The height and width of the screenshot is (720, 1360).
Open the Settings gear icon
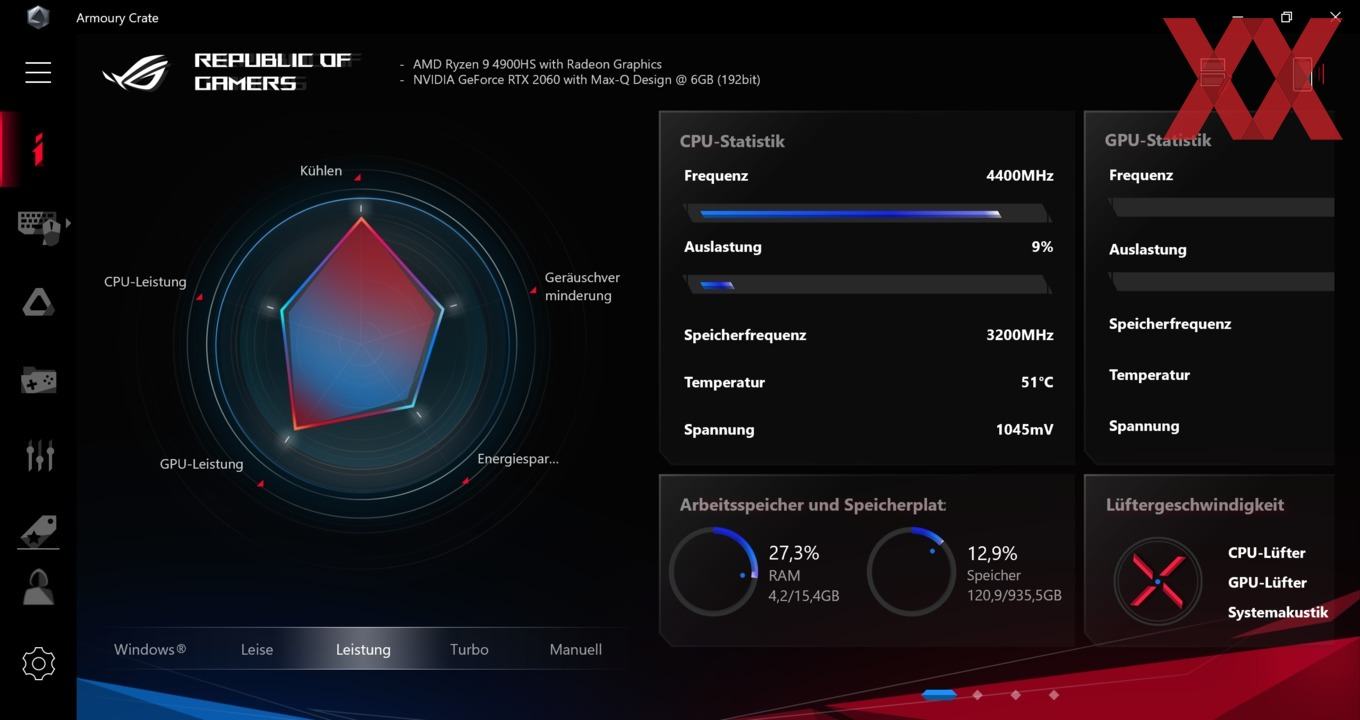click(38, 664)
